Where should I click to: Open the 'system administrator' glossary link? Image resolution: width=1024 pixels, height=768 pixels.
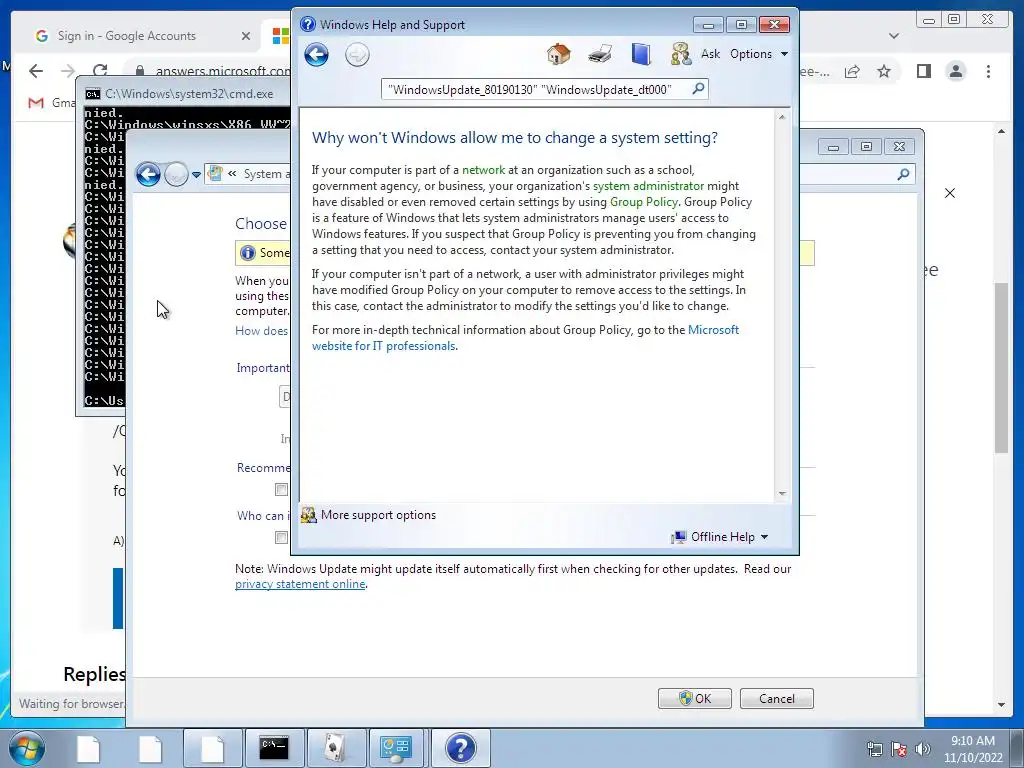[x=648, y=186]
